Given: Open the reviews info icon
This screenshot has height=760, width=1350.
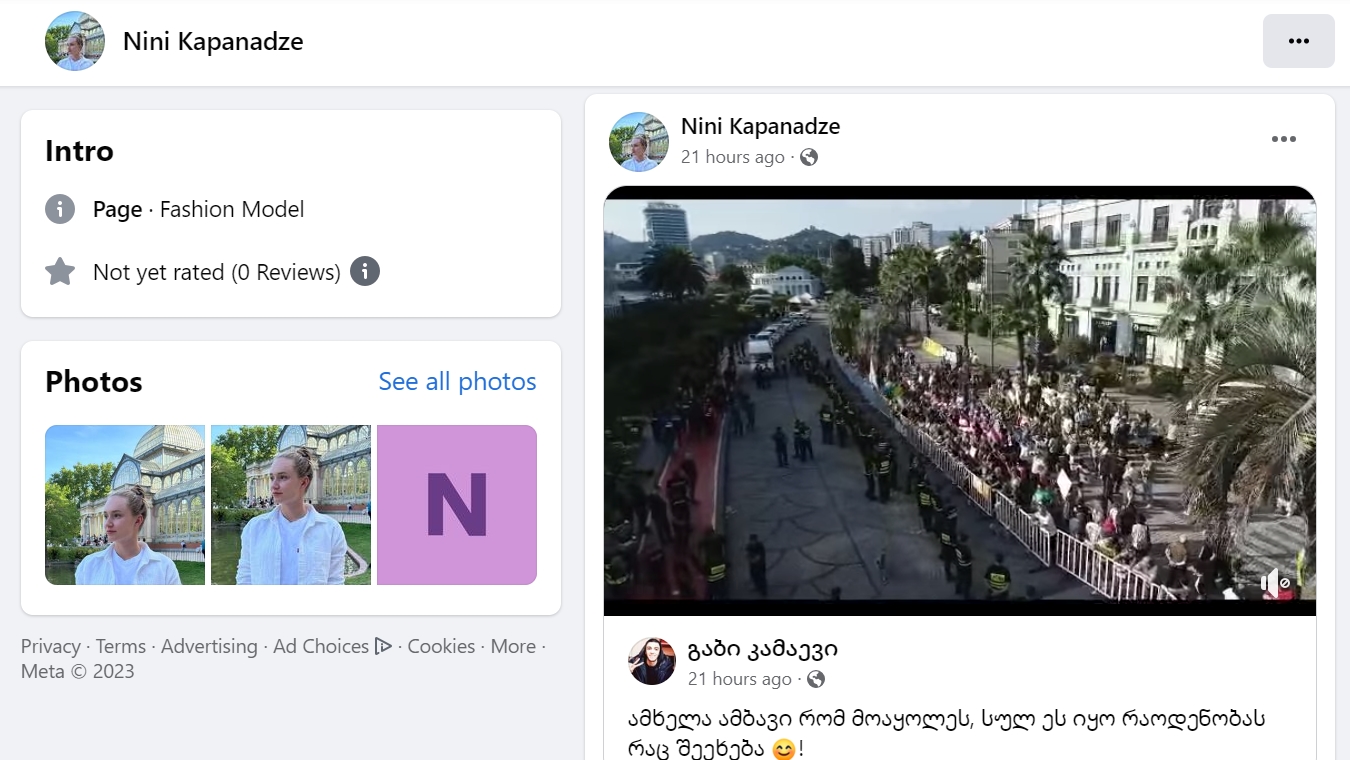Looking at the screenshot, I should [365, 271].
